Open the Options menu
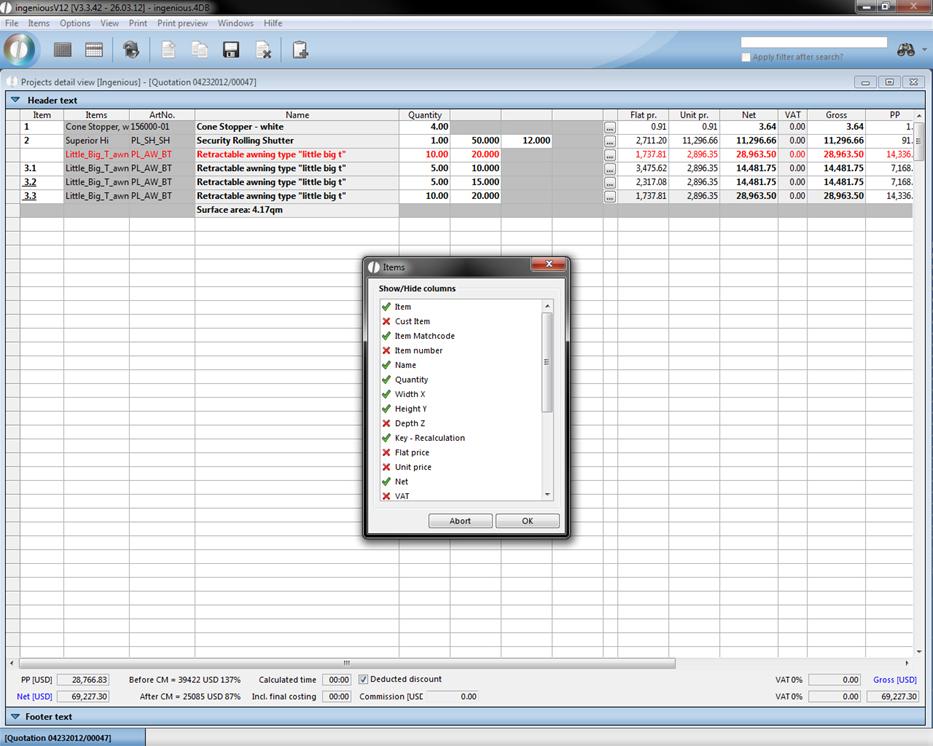The width and height of the screenshot is (933, 746). pos(75,23)
